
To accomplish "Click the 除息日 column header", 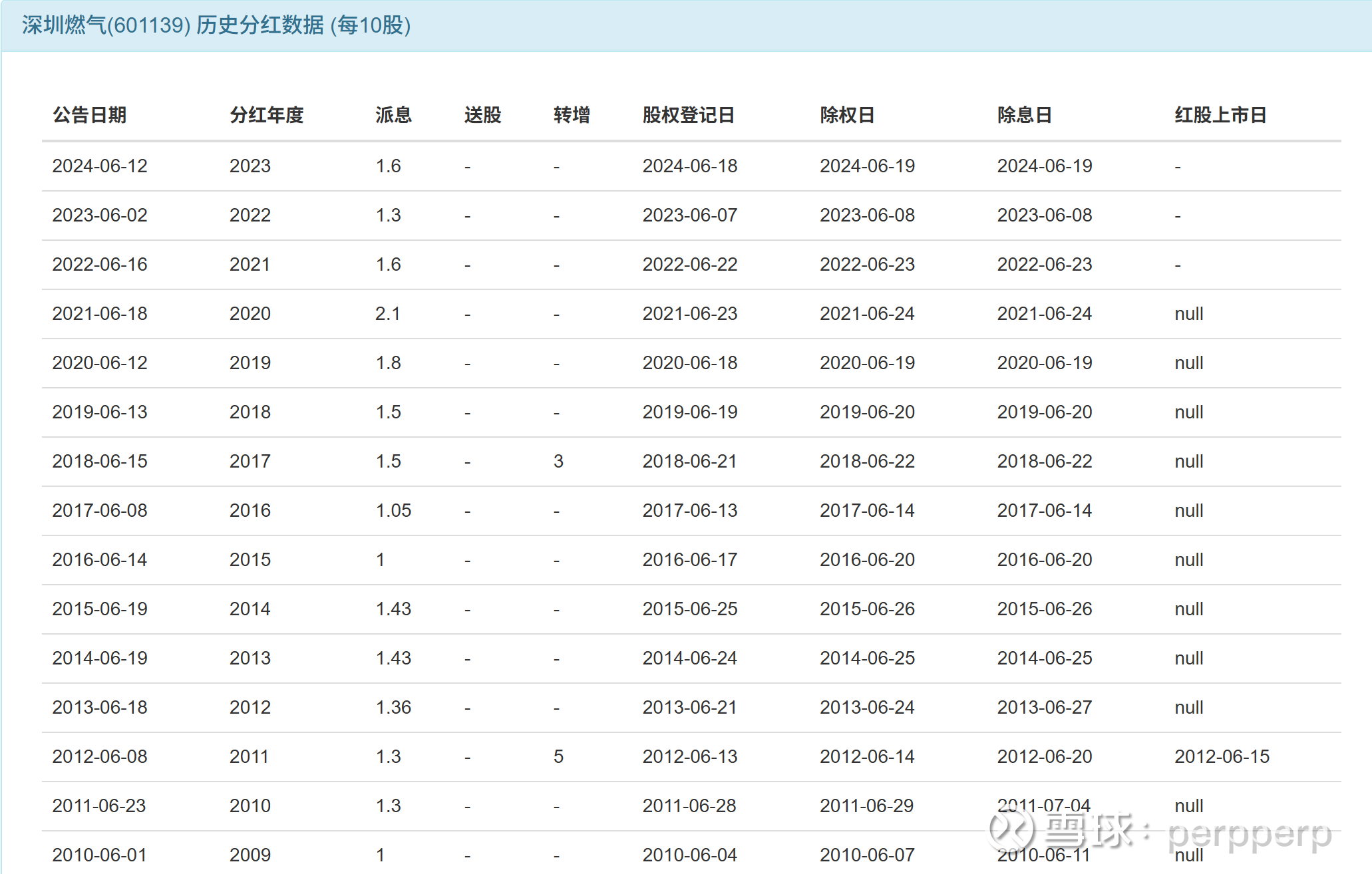I will click(1024, 115).
